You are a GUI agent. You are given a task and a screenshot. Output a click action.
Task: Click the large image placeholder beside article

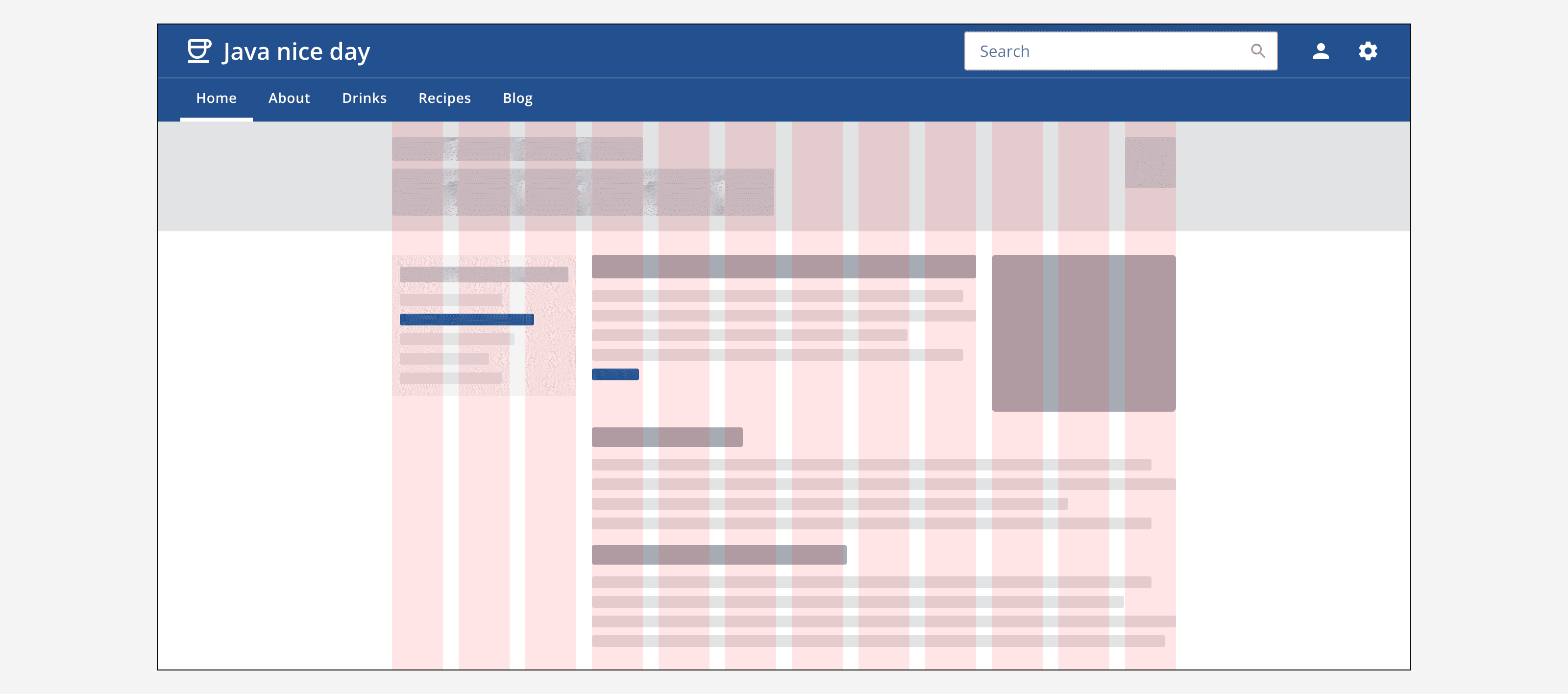pyautogui.click(x=1083, y=333)
